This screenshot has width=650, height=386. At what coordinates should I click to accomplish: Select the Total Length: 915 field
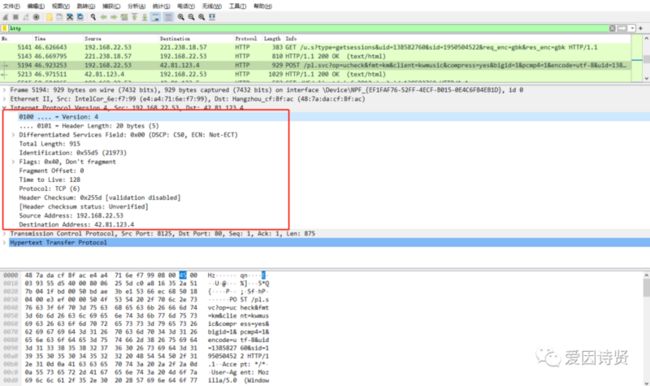coord(50,144)
